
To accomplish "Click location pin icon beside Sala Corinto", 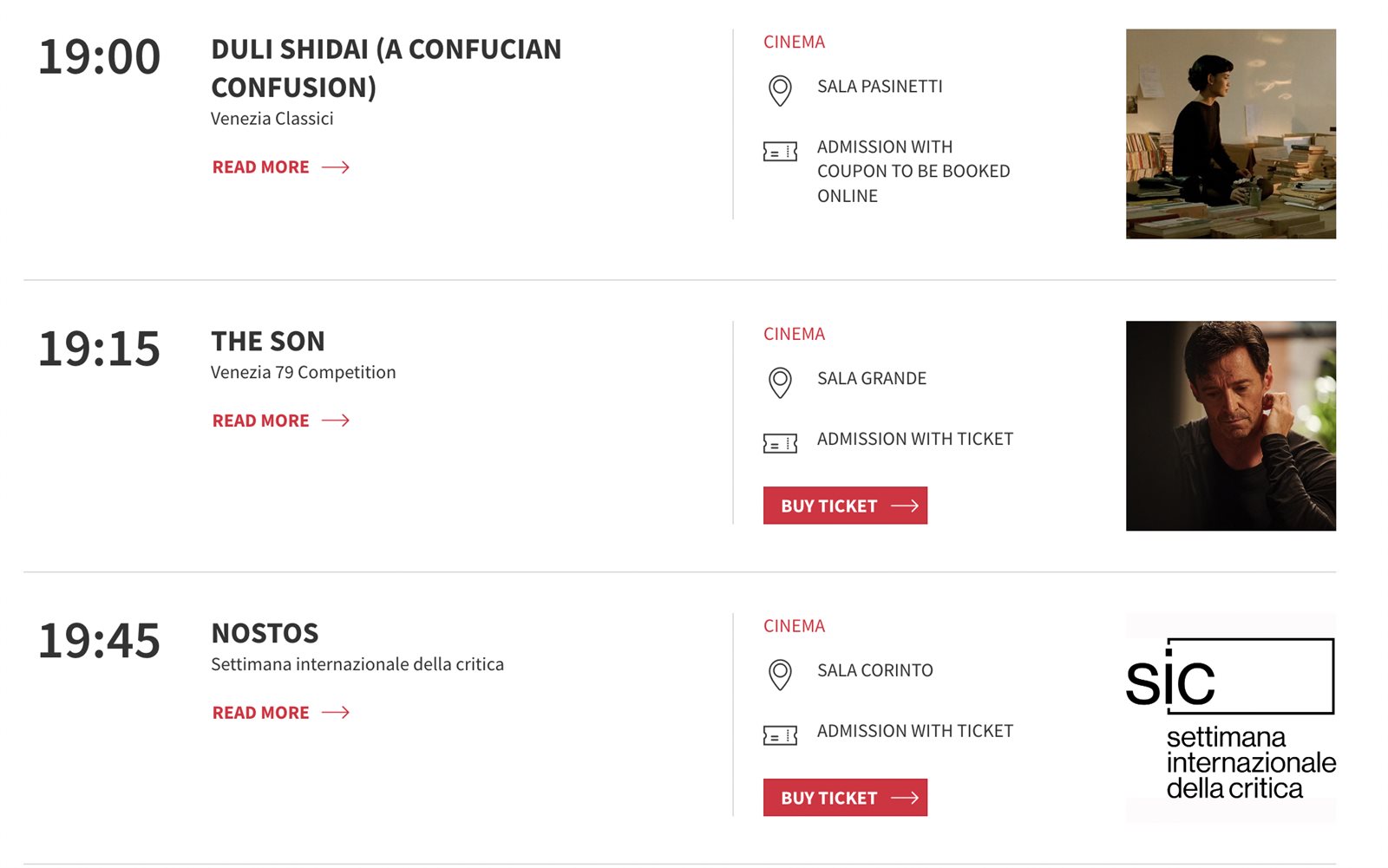I will point(780,675).
